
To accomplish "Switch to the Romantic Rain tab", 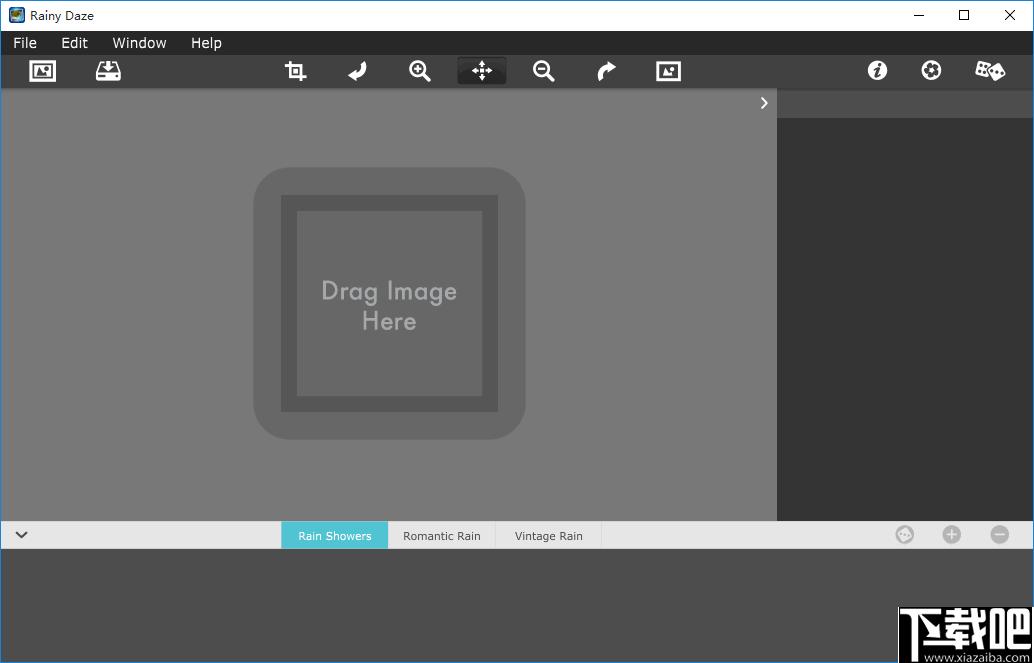I will click(442, 536).
